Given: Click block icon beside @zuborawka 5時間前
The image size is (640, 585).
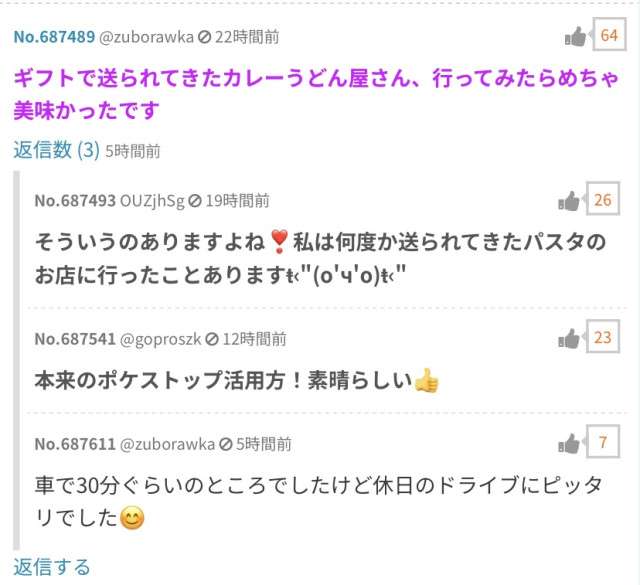Looking at the screenshot, I should point(226,444).
